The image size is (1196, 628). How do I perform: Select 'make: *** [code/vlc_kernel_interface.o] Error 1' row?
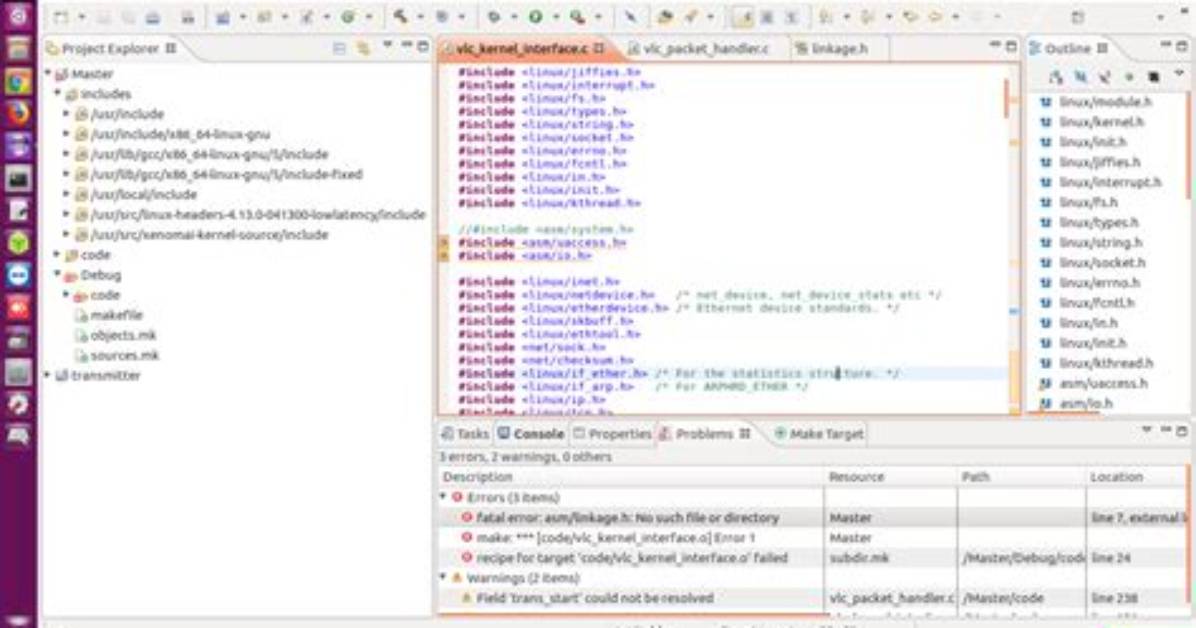[813, 538]
